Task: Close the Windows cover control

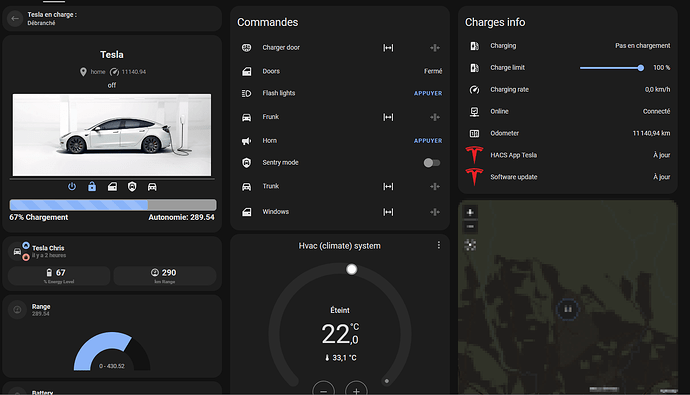Action: pos(434,212)
